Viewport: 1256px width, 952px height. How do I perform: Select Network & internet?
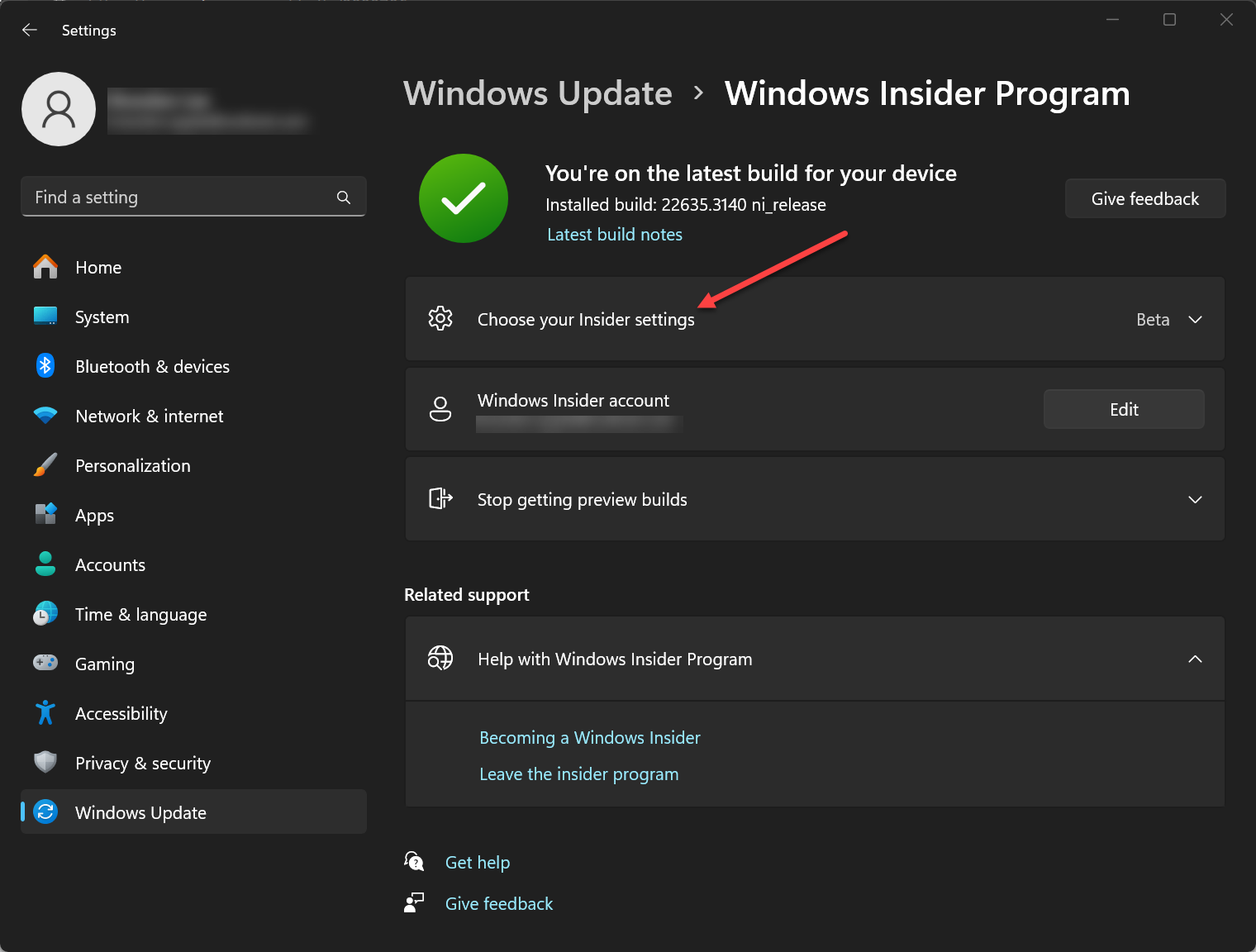tap(193, 416)
